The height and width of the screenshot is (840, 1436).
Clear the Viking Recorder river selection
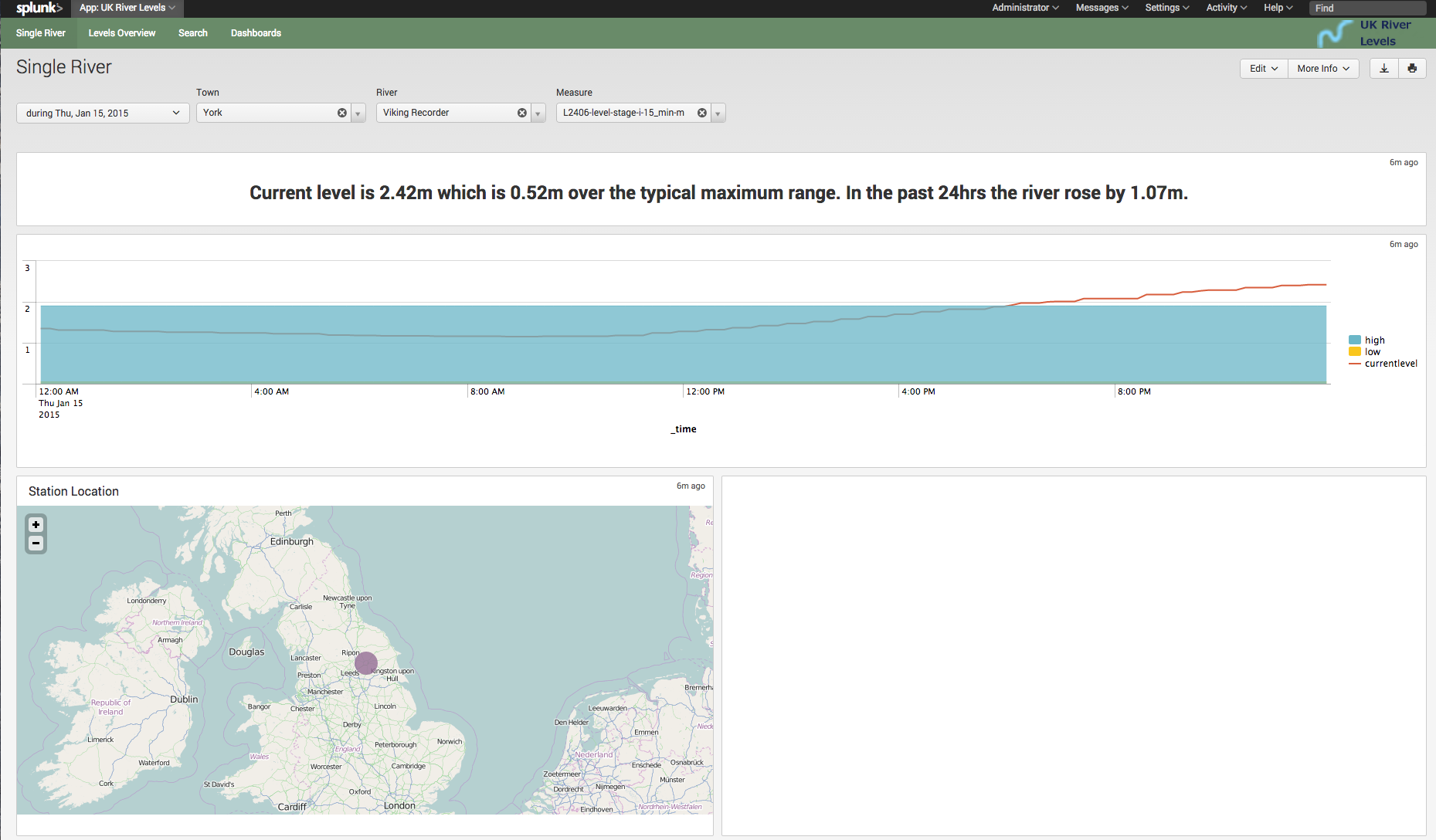[x=522, y=113]
